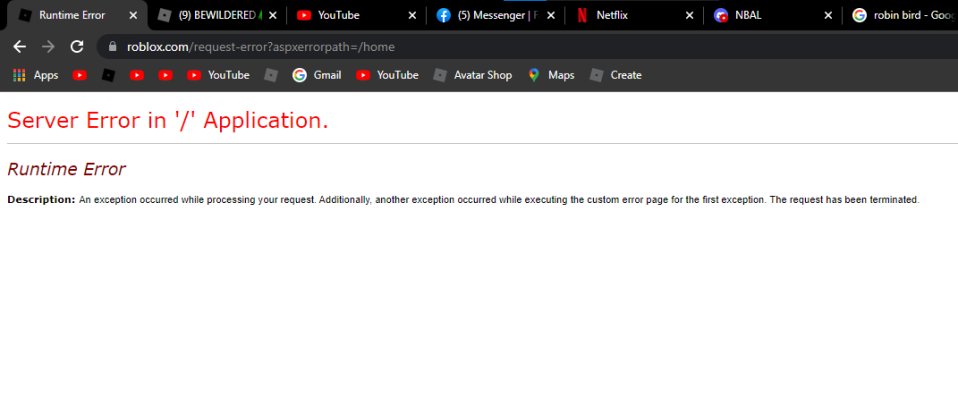Click the padlock site info icon

point(112,46)
